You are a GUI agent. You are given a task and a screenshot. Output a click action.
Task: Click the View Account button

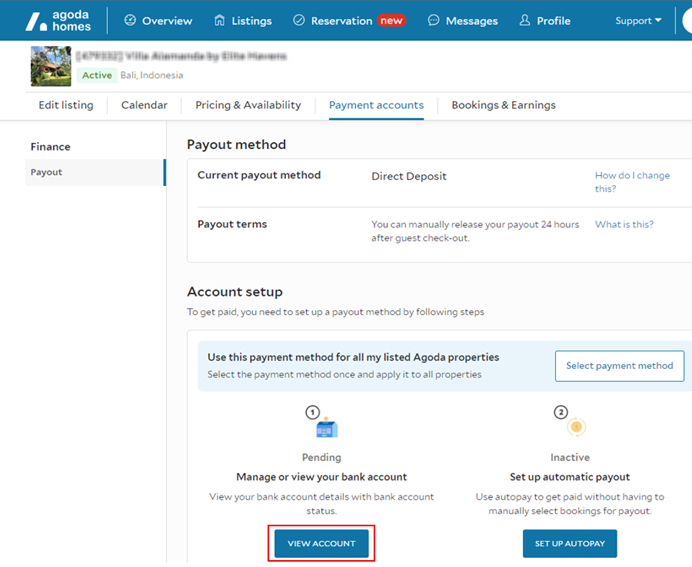(x=321, y=543)
